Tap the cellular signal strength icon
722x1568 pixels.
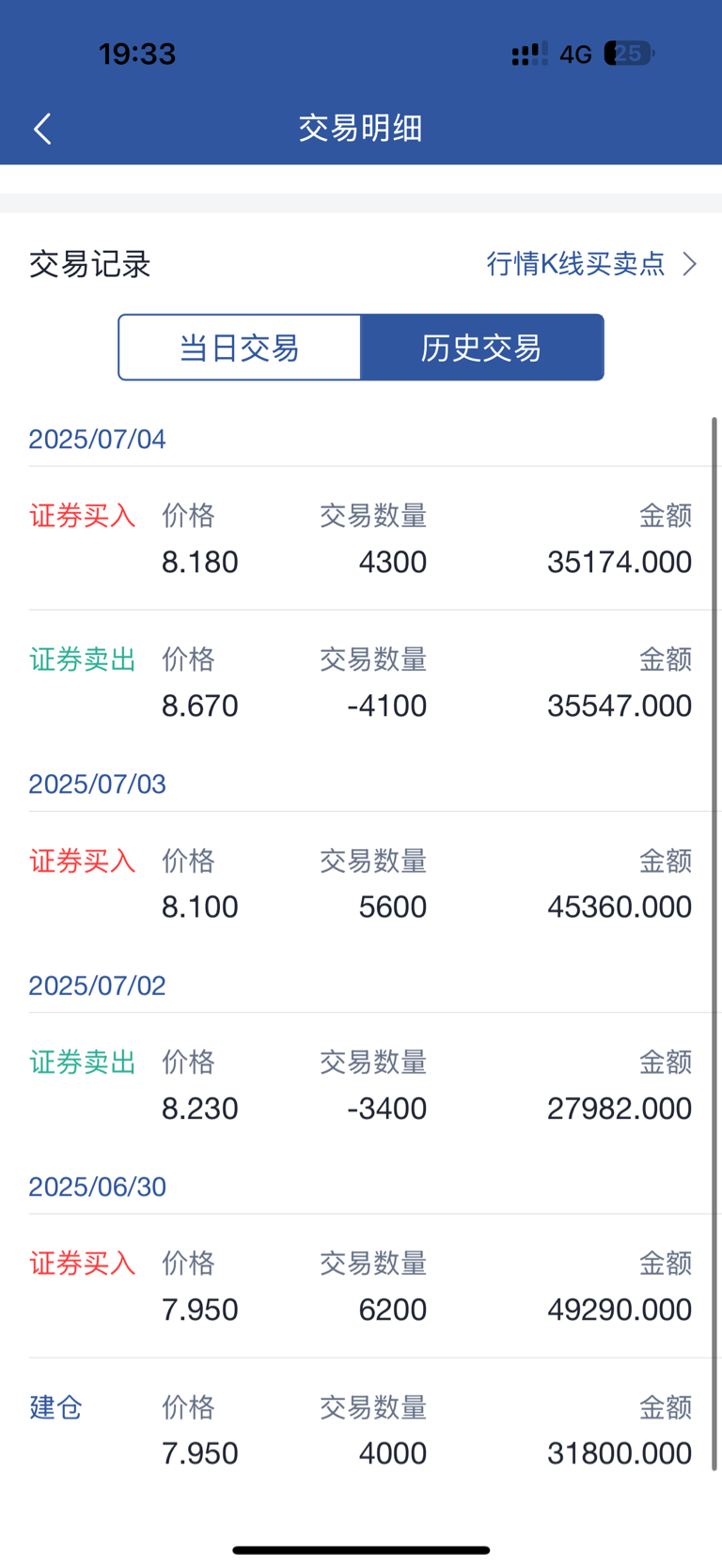tap(529, 54)
